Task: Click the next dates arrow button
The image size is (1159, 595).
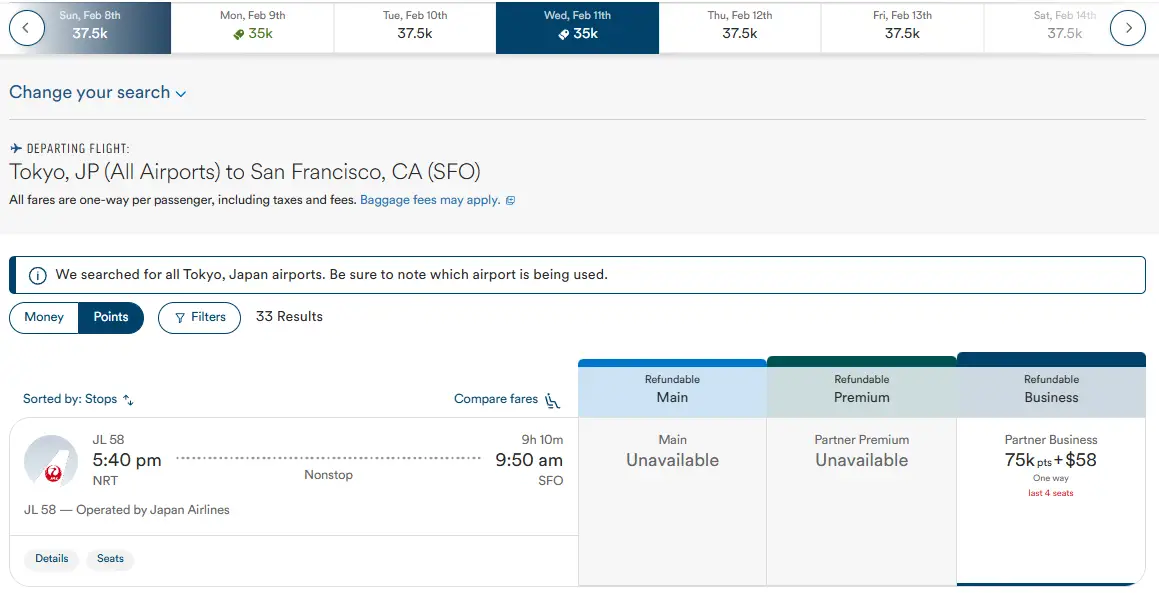Action: tap(1127, 28)
